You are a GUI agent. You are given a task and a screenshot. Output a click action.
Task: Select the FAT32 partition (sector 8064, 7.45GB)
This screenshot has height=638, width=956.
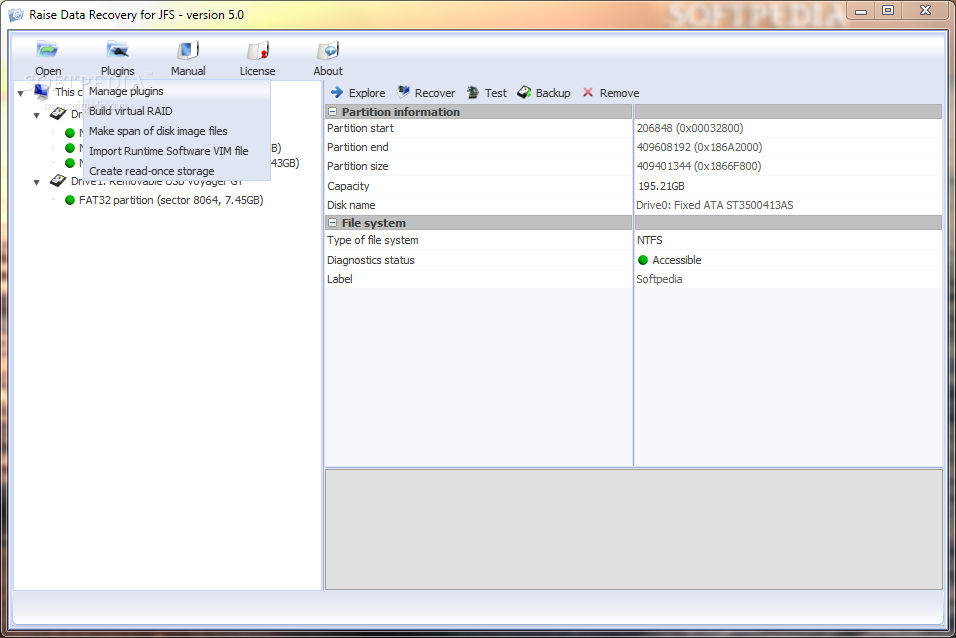171,200
